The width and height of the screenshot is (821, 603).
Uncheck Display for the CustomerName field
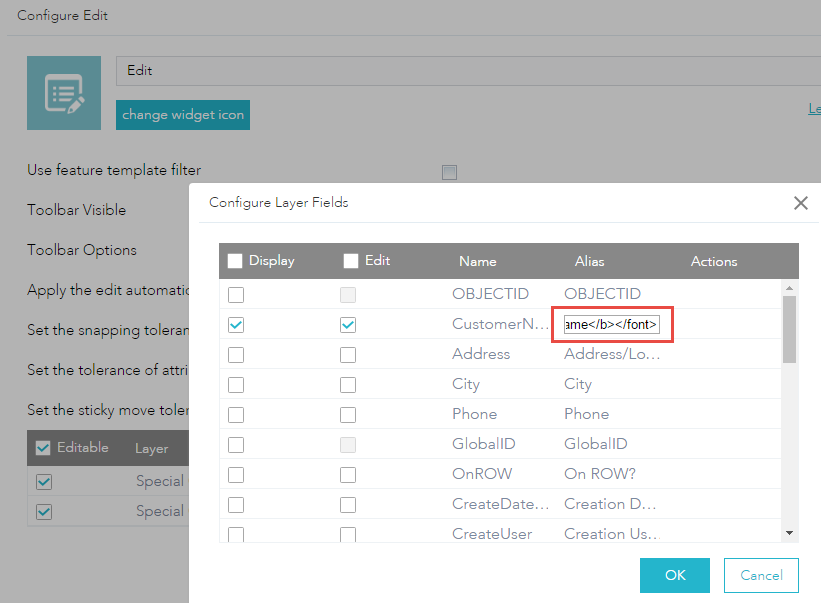click(x=236, y=325)
